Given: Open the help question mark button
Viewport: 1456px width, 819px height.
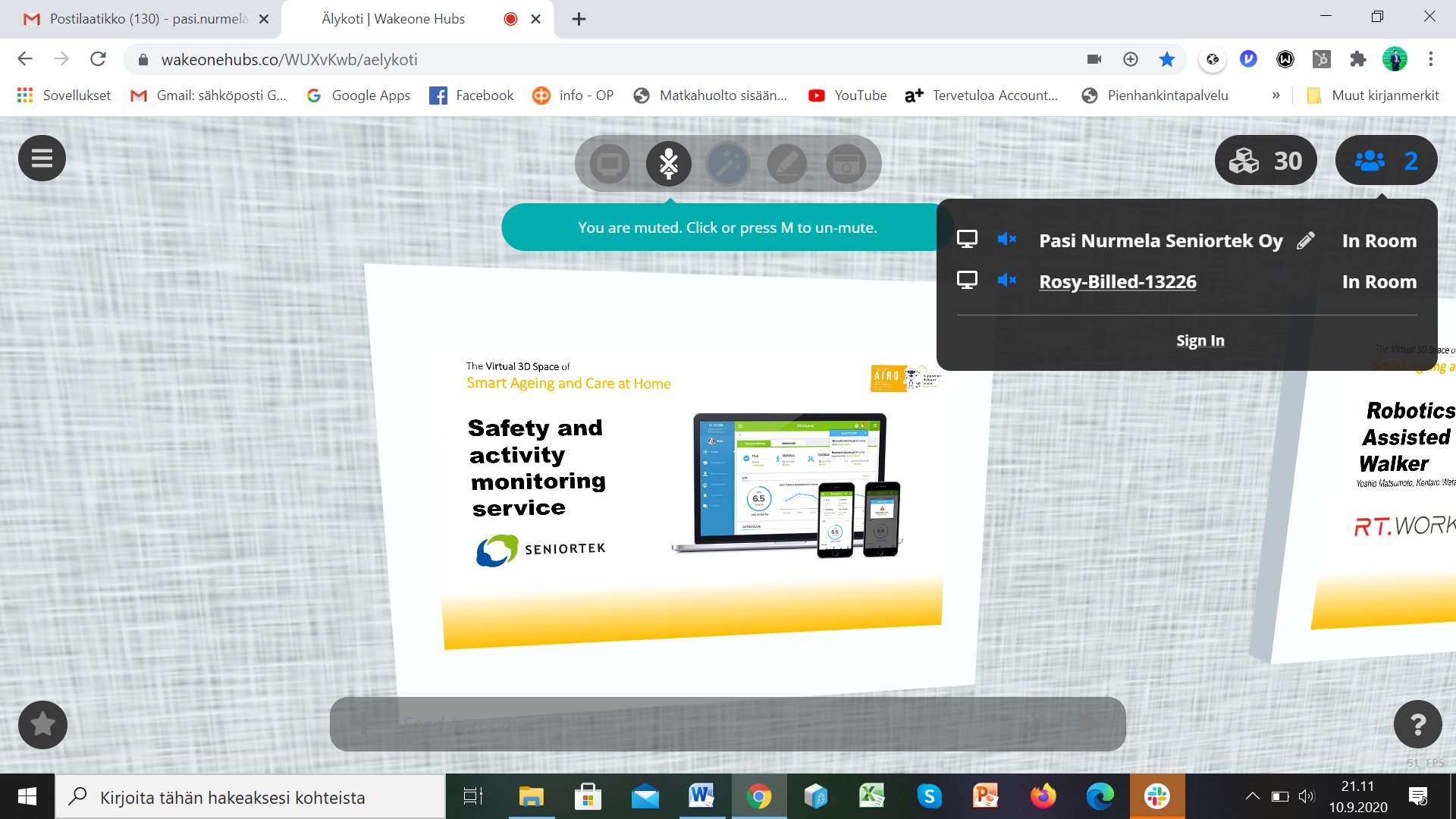Looking at the screenshot, I should point(1418,725).
